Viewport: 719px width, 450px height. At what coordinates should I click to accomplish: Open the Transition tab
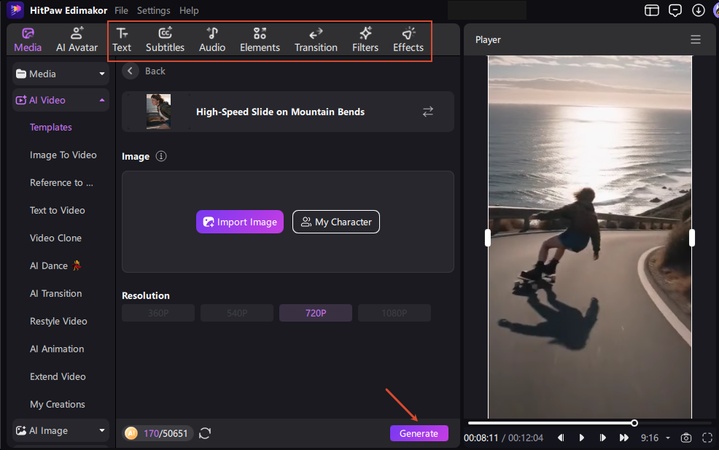click(x=316, y=40)
